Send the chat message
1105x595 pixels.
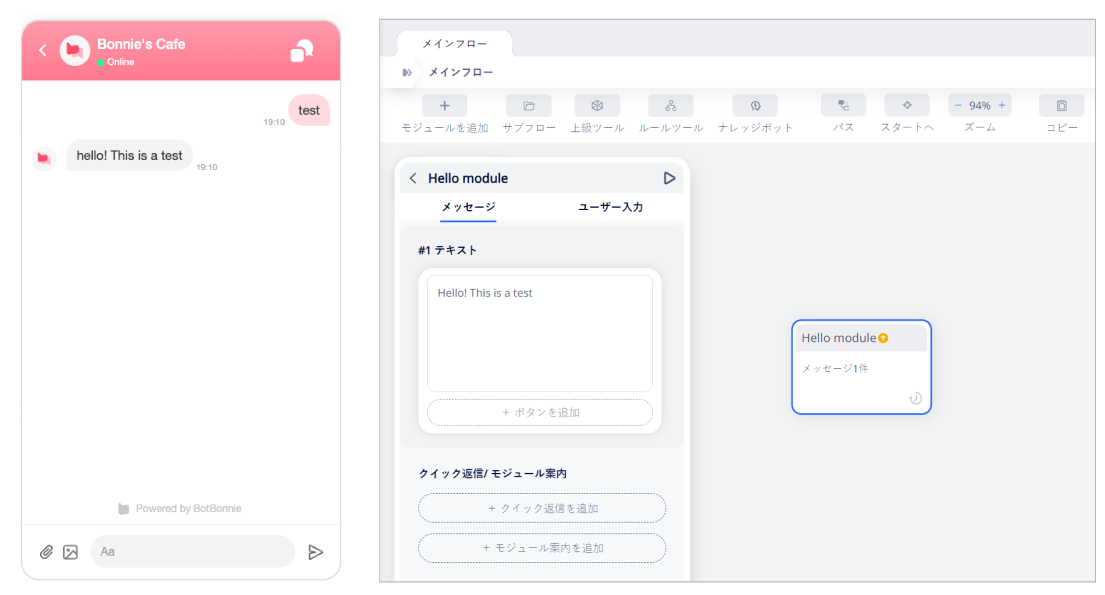[316, 552]
